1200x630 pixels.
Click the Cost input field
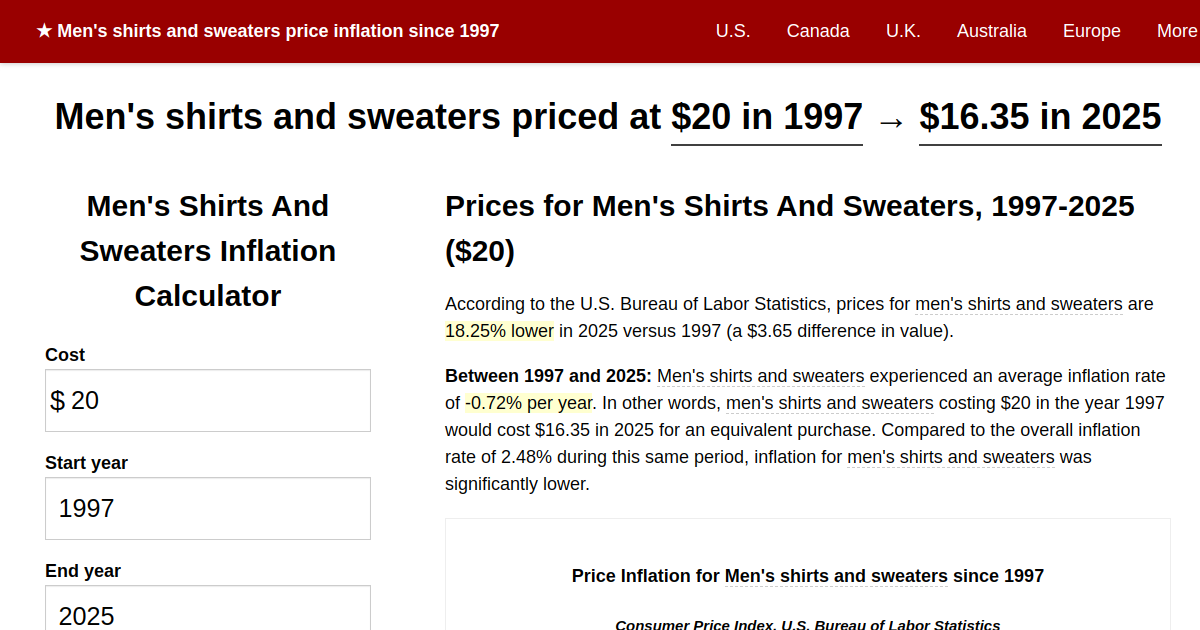click(208, 401)
